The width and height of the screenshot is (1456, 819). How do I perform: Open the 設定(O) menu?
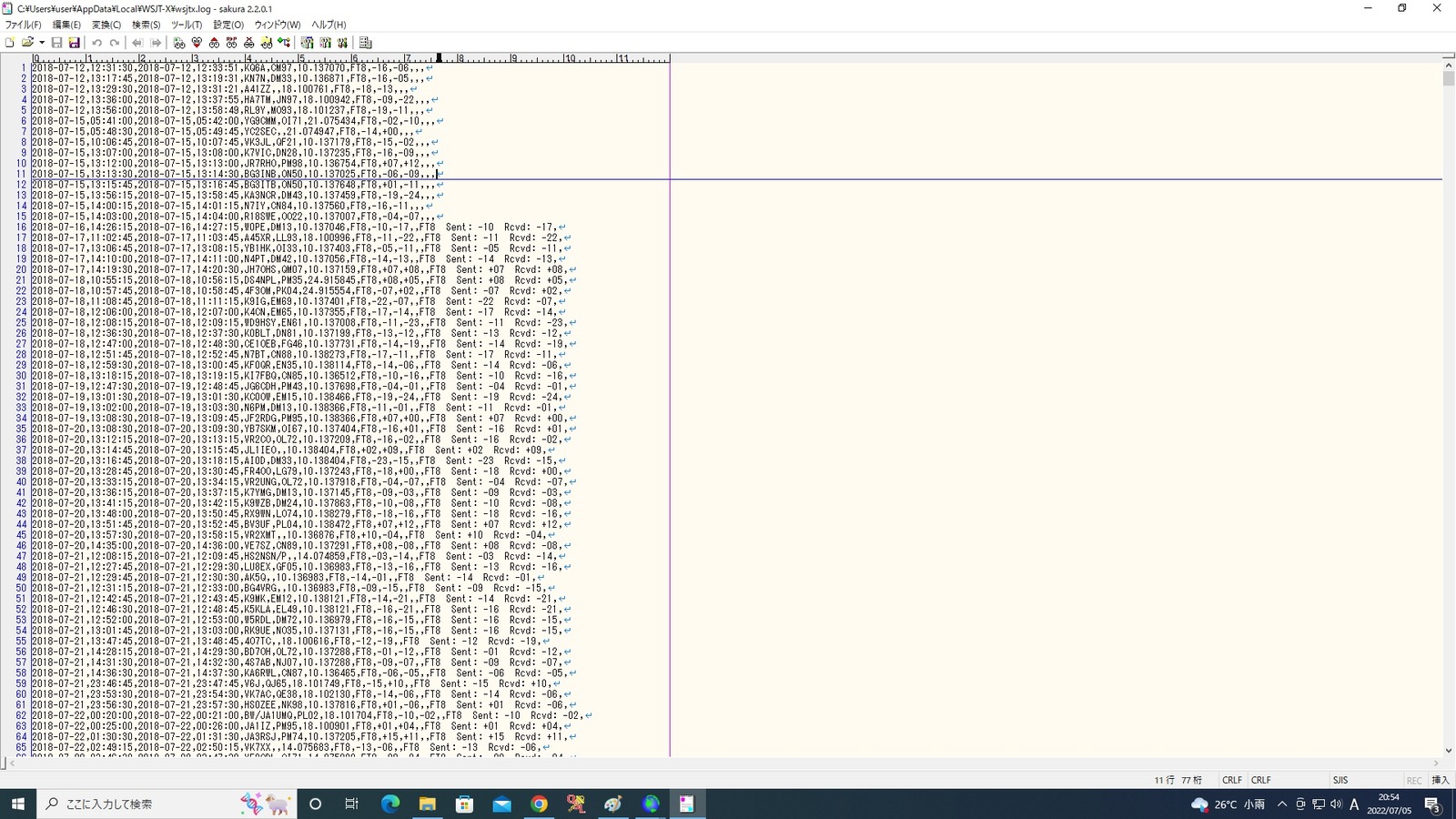229,25
